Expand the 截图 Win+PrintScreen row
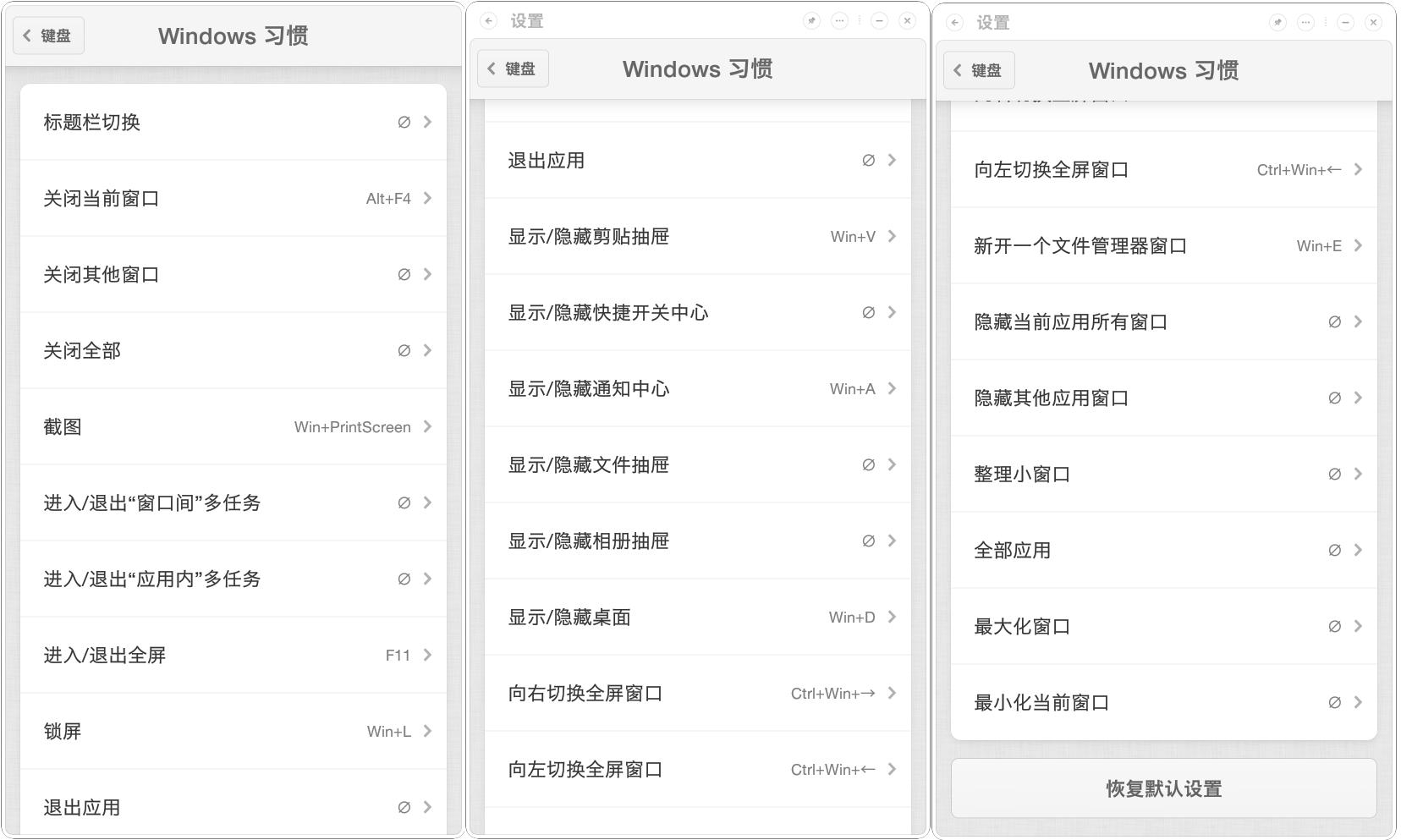Viewport: 1401px width, 840px height. click(233, 426)
